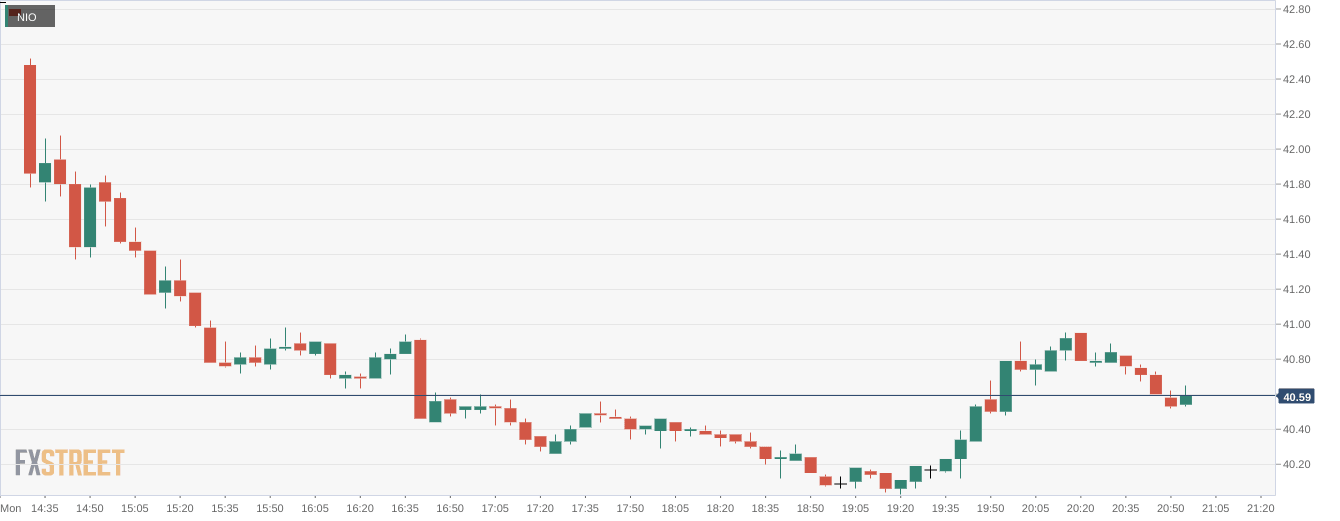Click the tall green candle after 19:50
The image size is (1340, 521).
[x=1005, y=386]
